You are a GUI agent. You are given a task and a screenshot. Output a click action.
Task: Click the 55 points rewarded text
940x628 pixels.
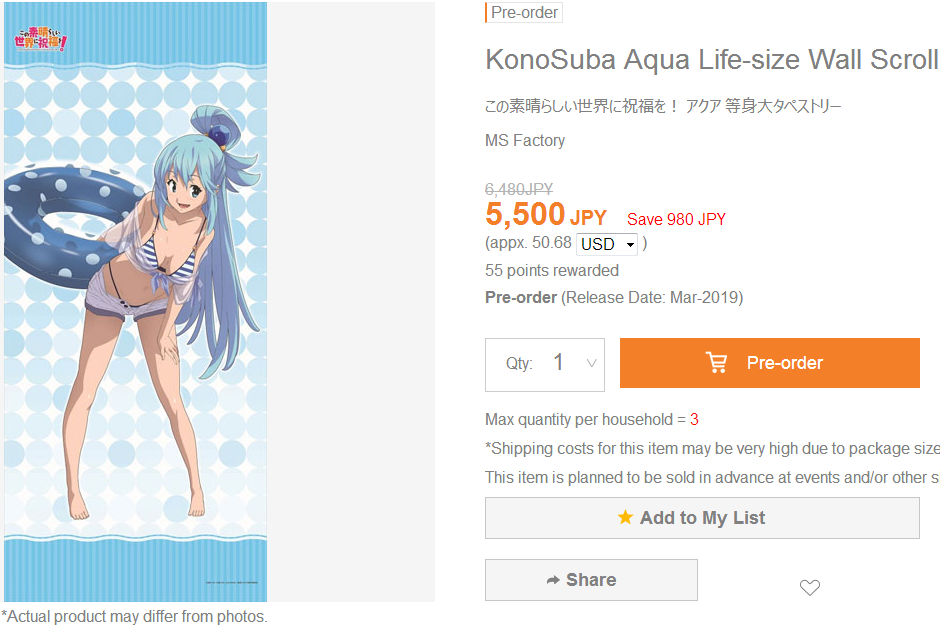click(x=552, y=271)
